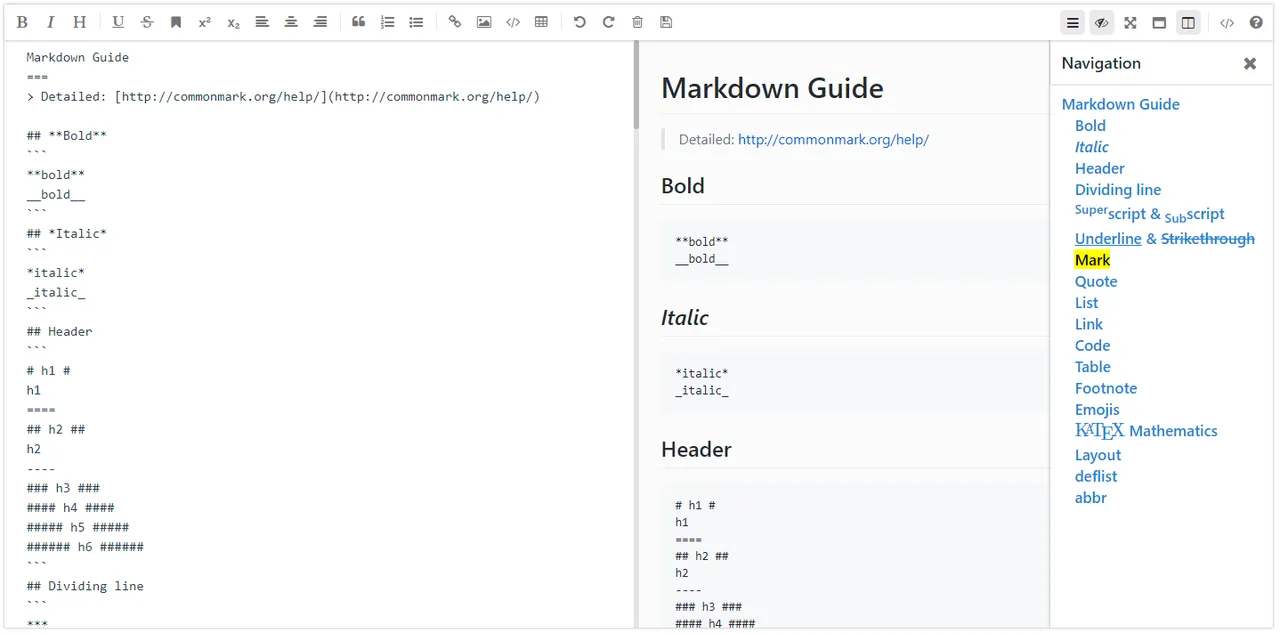This screenshot has width=1280, height=634.
Task: Place cursor on '## **Bold**' editor line
Action: tap(67, 136)
